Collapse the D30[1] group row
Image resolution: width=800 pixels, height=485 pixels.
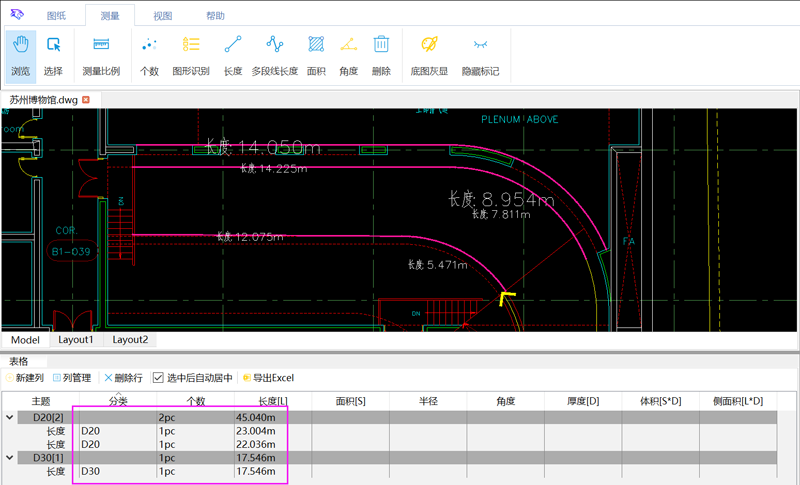[10, 457]
